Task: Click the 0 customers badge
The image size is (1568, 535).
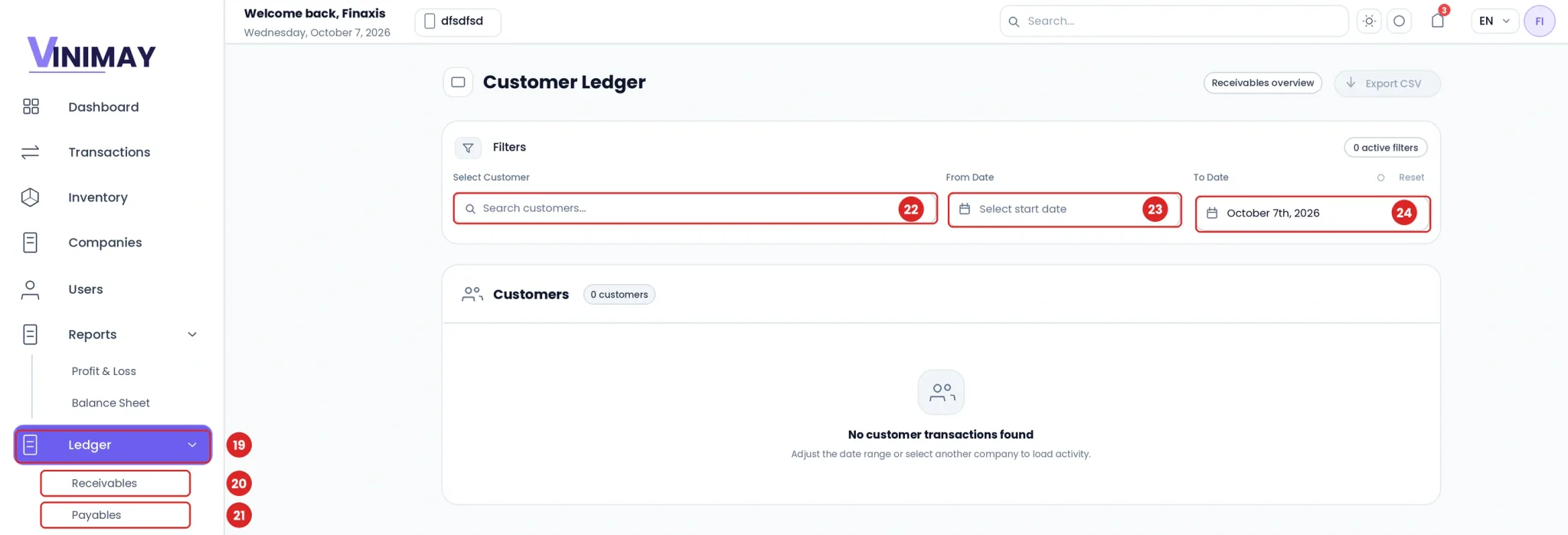Action: pos(619,295)
